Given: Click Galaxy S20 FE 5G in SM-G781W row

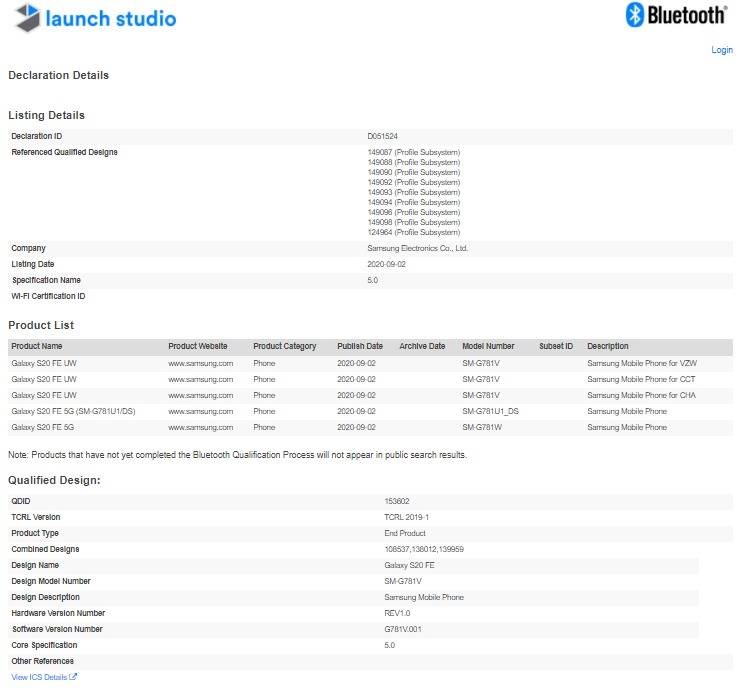Looking at the screenshot, I should click(43, 427).
